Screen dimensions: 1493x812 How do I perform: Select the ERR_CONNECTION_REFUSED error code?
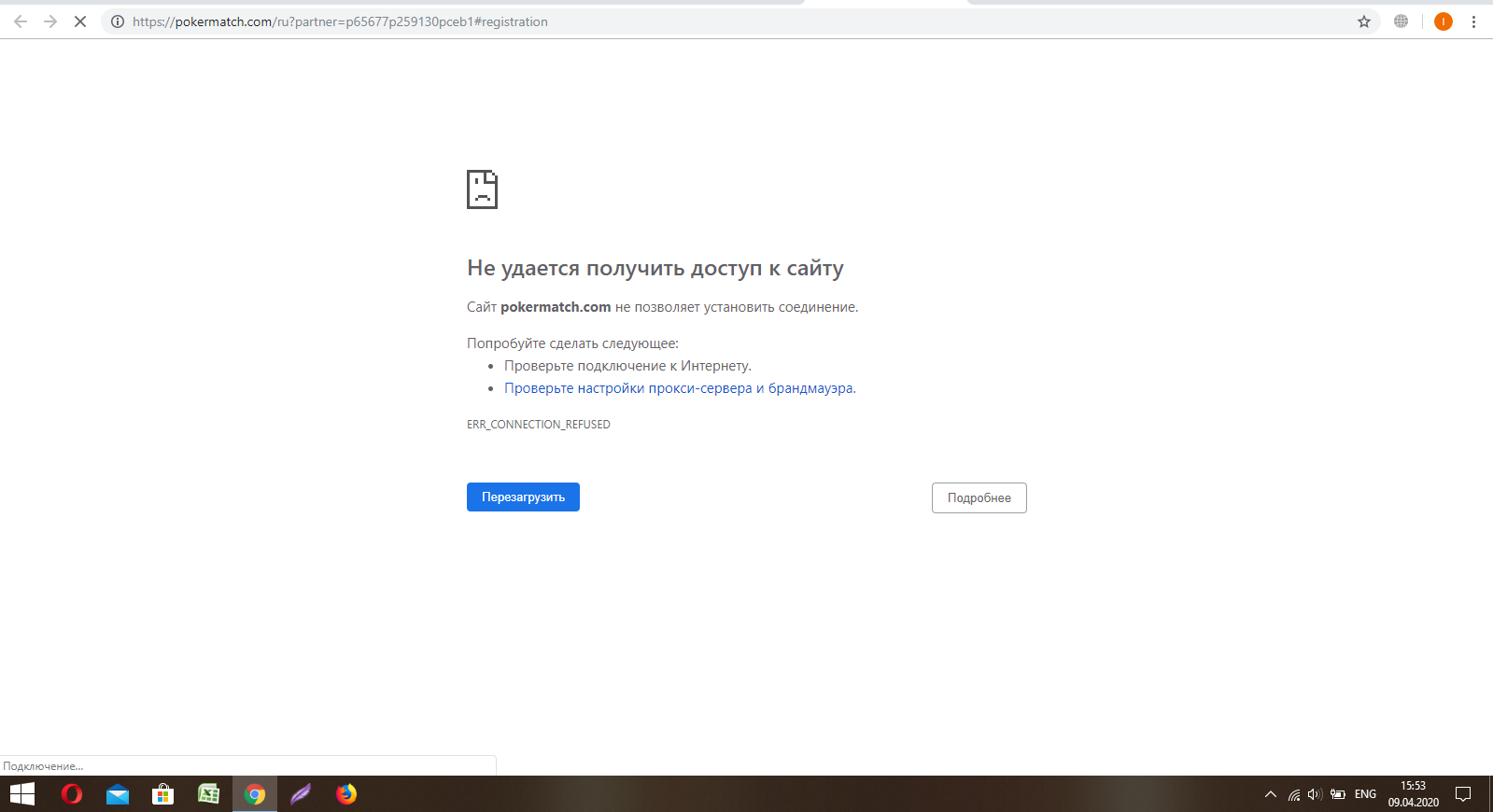[x=539, y=425]
